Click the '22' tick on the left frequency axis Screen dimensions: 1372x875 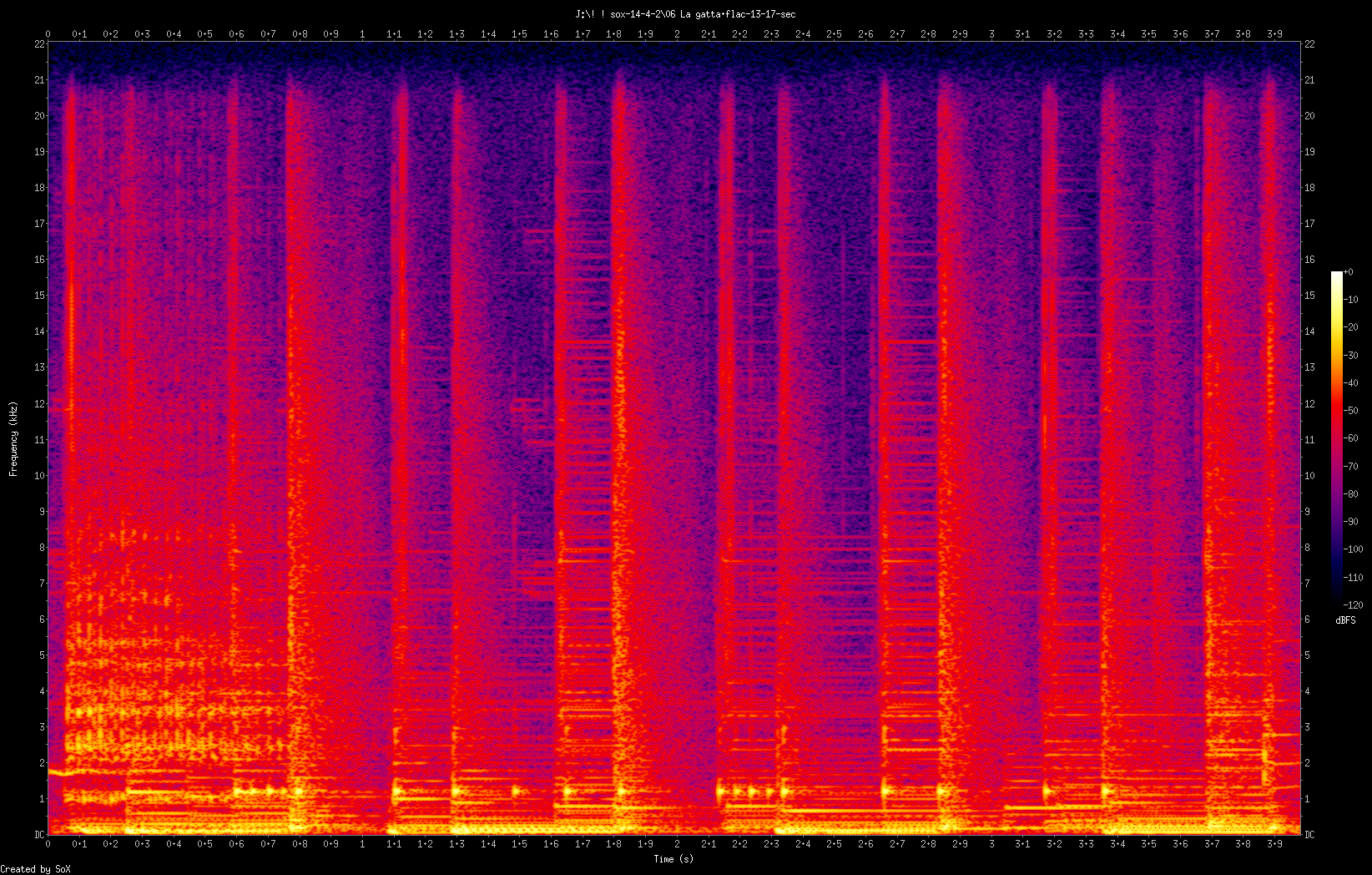click(38, 44)
